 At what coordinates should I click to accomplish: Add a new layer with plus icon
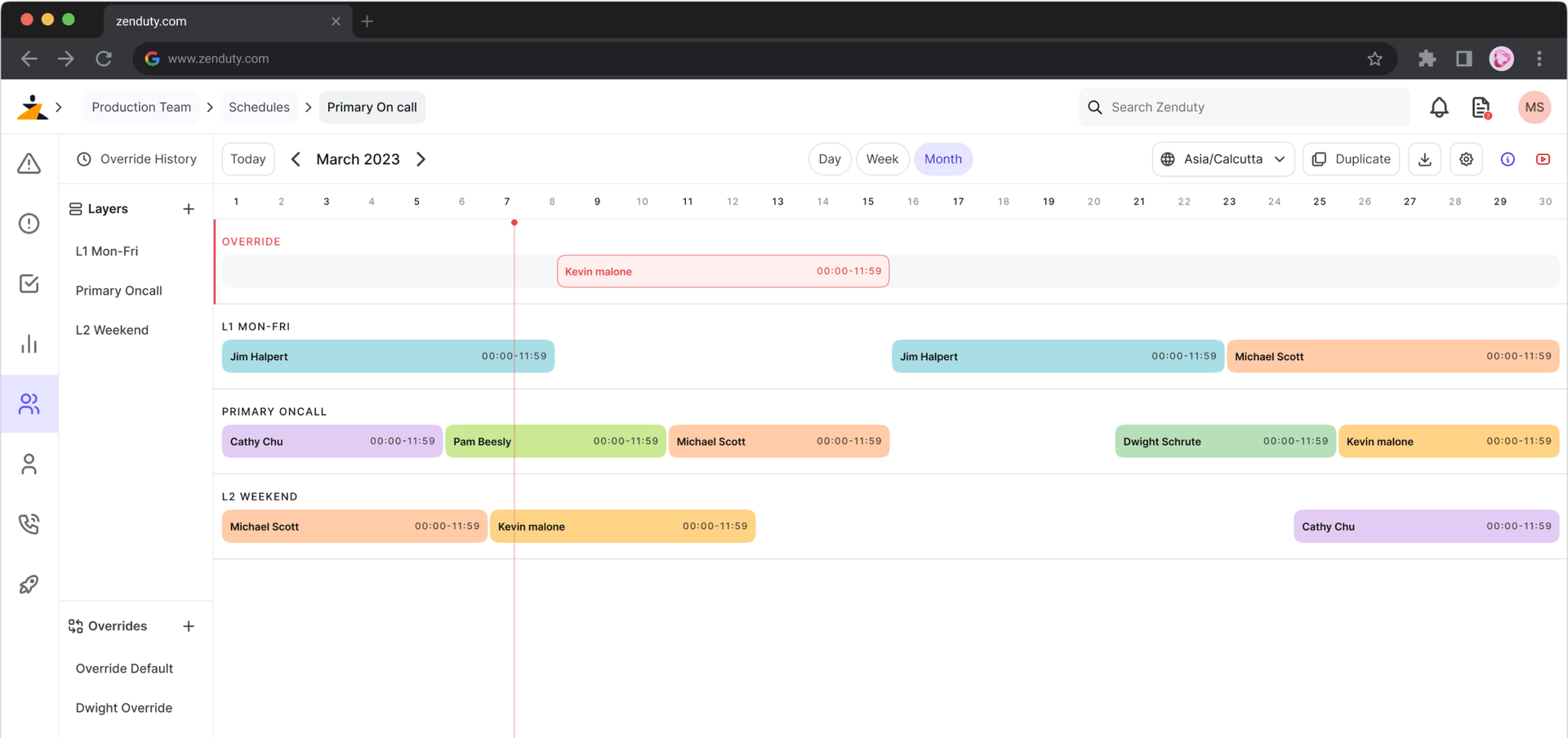(x=189, y=209)
